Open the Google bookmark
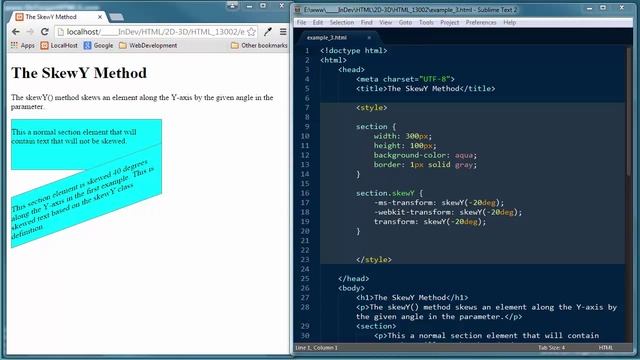 (x=98, y=45)
